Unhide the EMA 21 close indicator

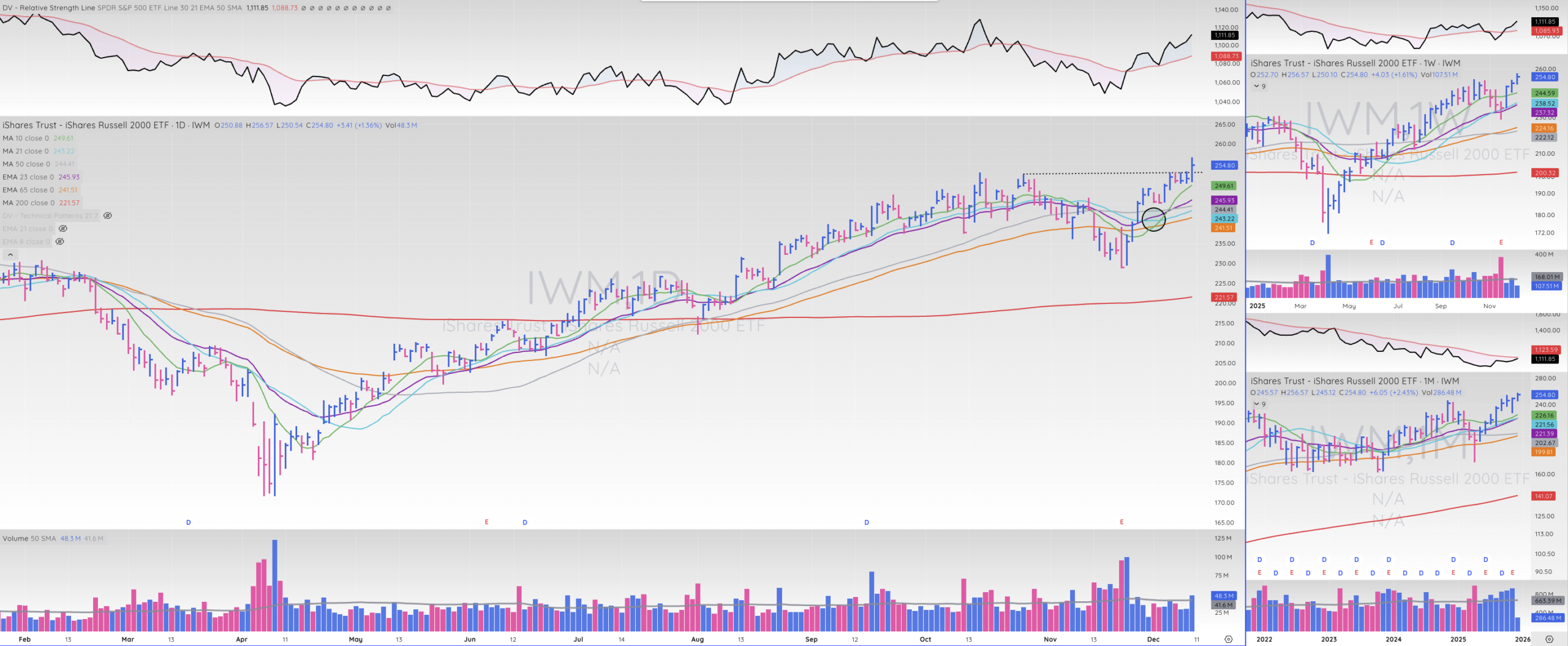click(x=62, y=229)
